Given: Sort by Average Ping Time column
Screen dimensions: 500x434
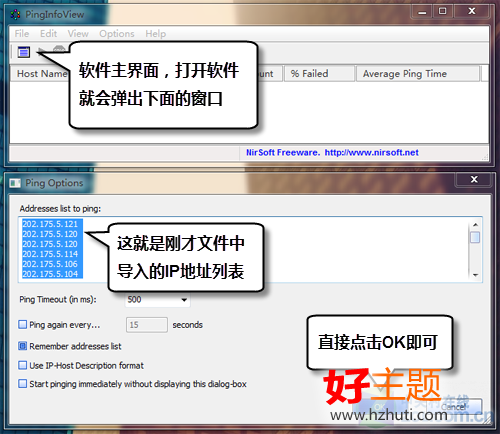Looking at the screenshot, I should (418, 74).
